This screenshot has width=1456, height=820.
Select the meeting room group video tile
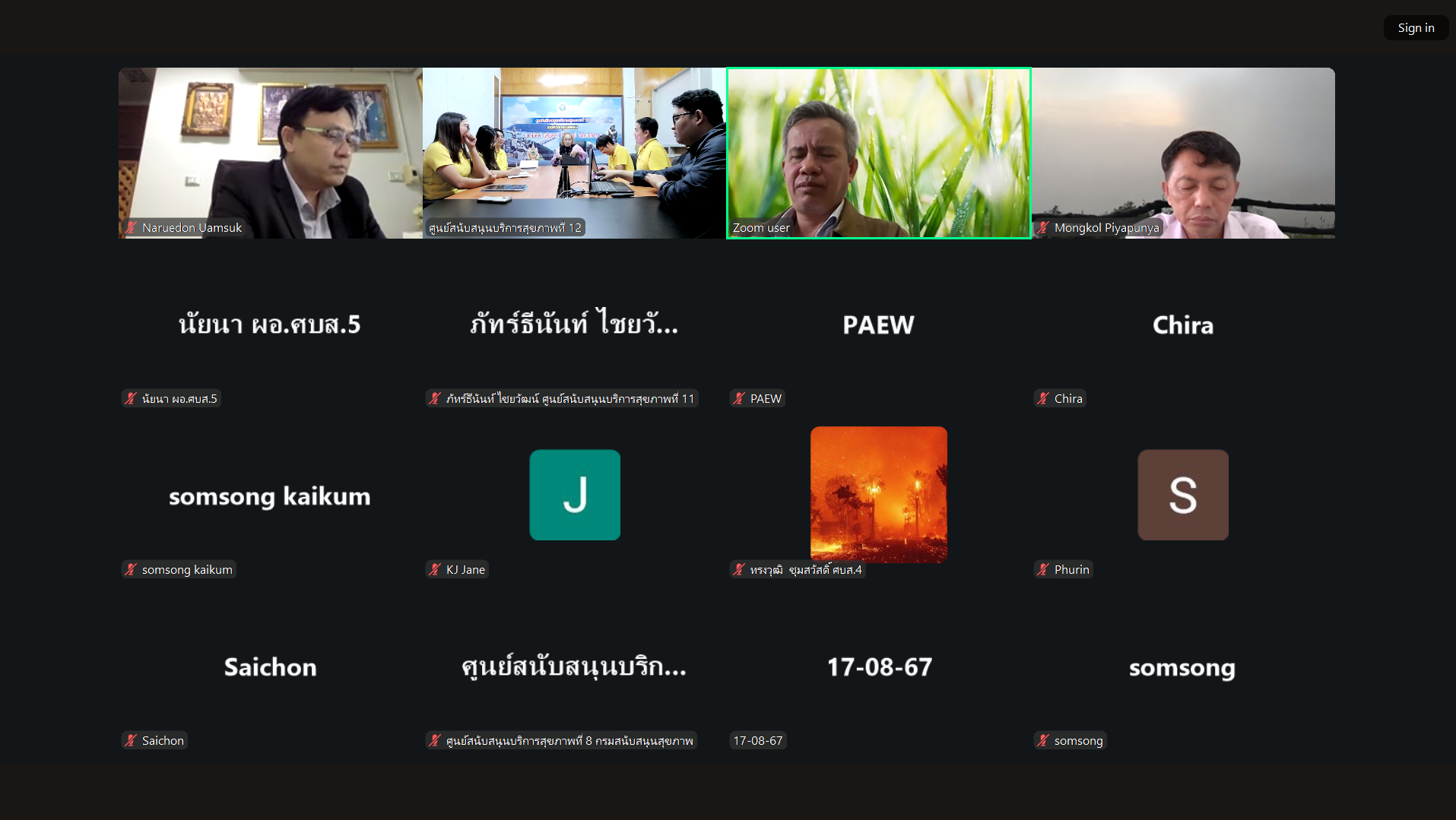tap(575, 153)
